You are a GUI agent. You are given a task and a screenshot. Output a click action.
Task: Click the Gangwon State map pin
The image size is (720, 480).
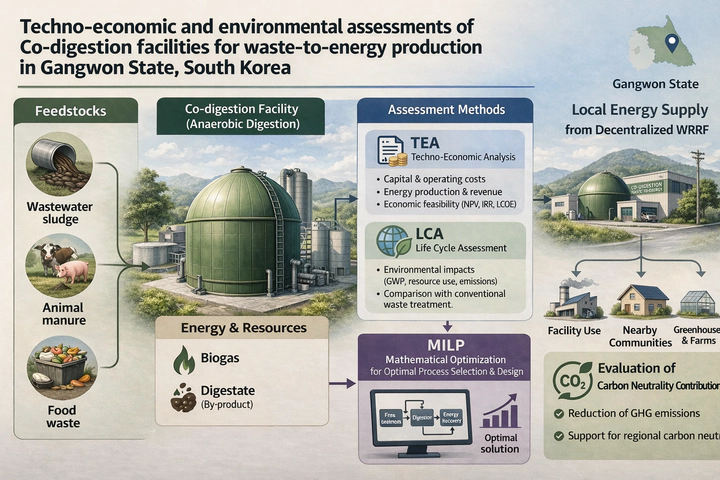pos(671,43)
